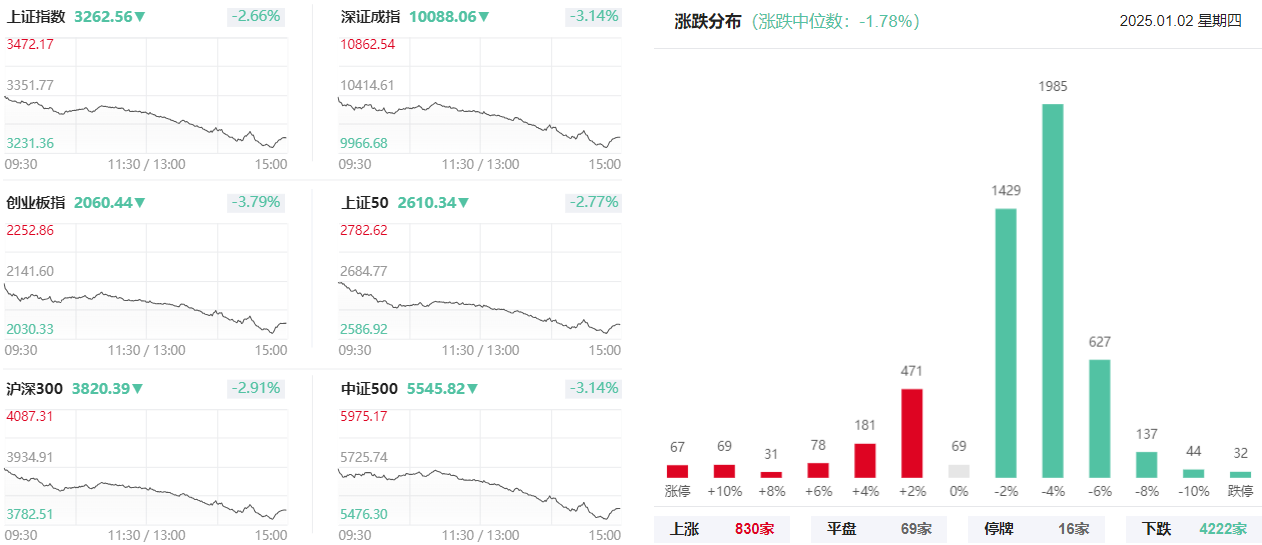Select the -3.79% change badge

(256, 203)
